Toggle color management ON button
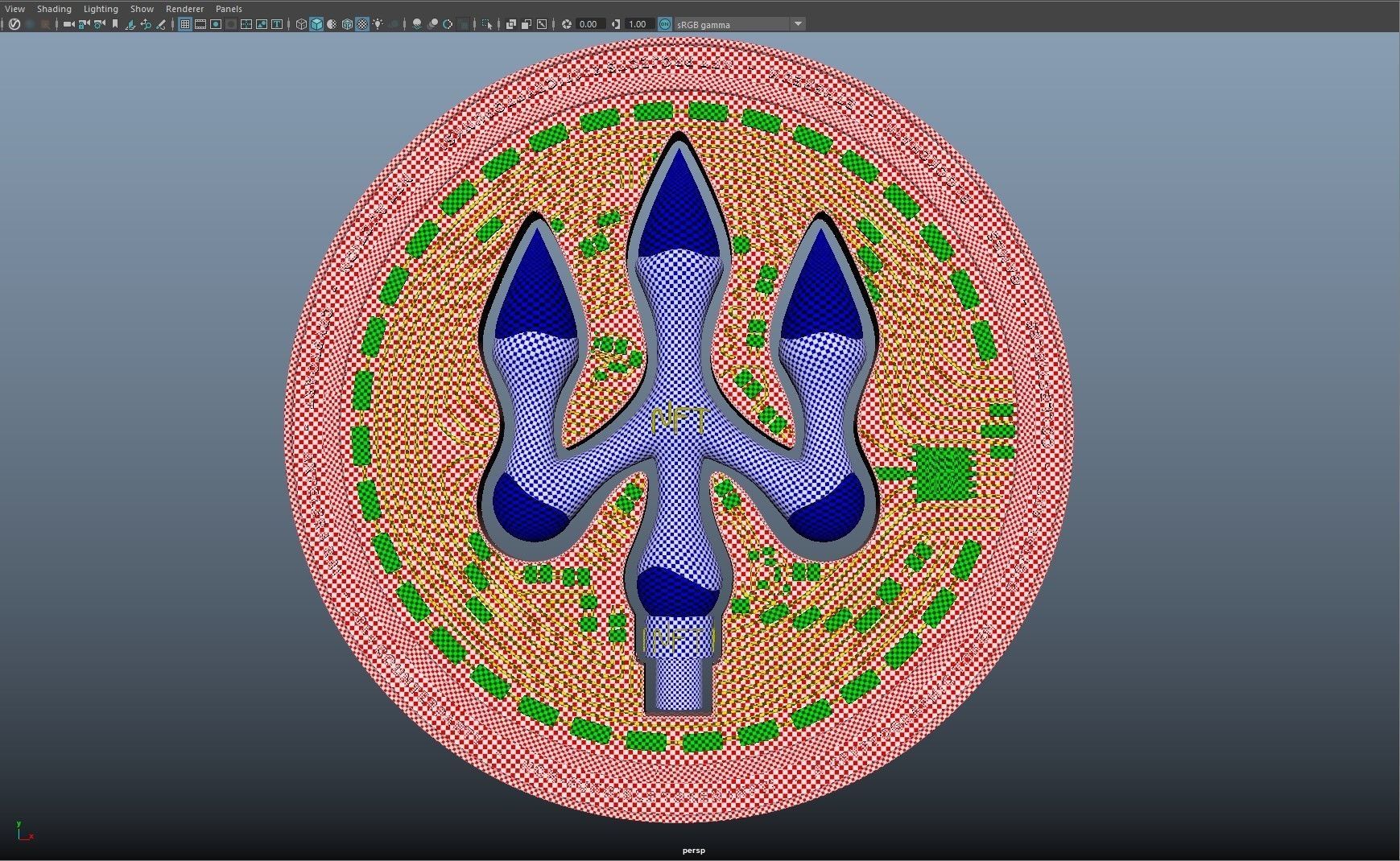The height and width of the screenshot is (861, 1400). (x=664, y=24)
